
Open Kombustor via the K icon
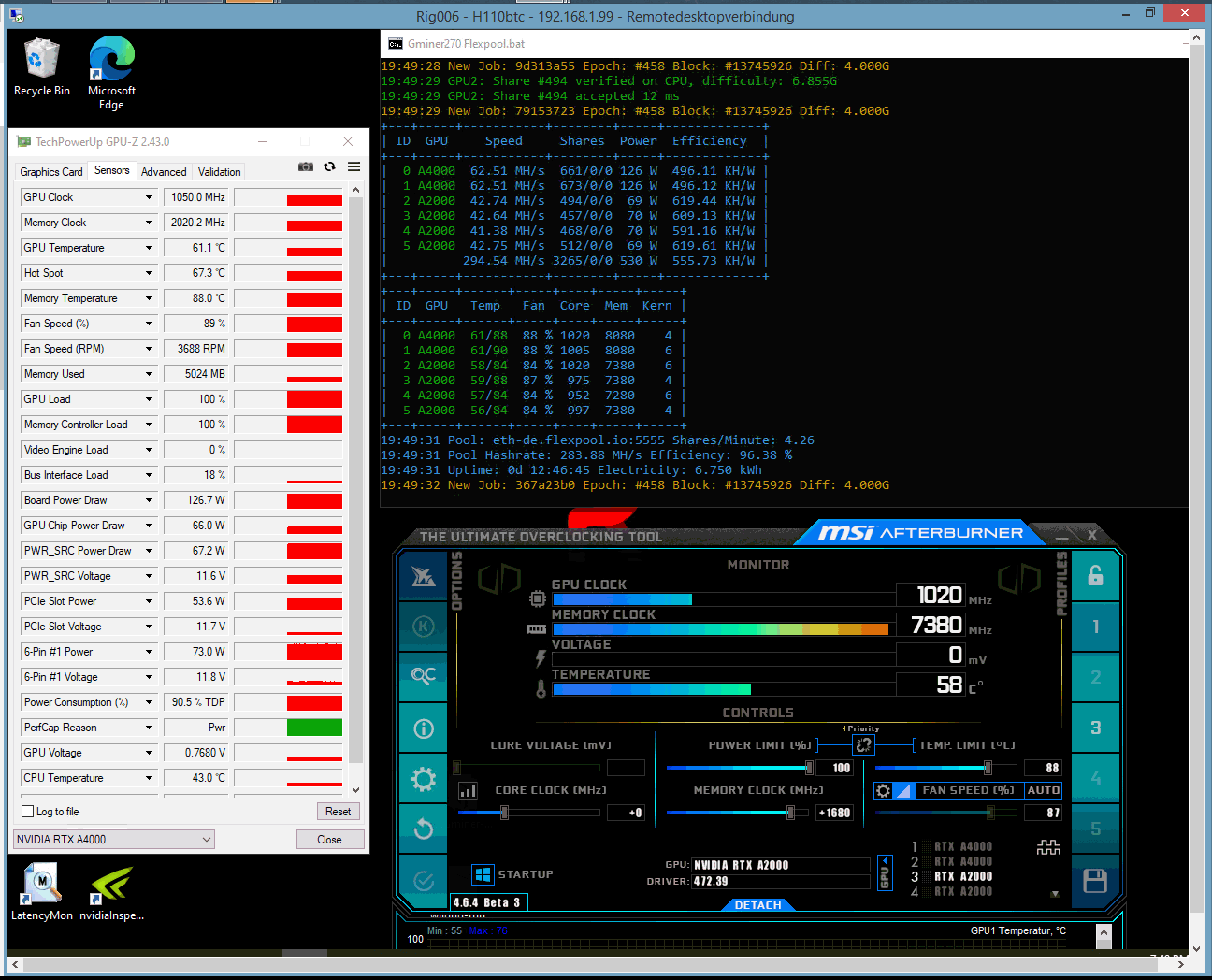click(x=423, y=626)
